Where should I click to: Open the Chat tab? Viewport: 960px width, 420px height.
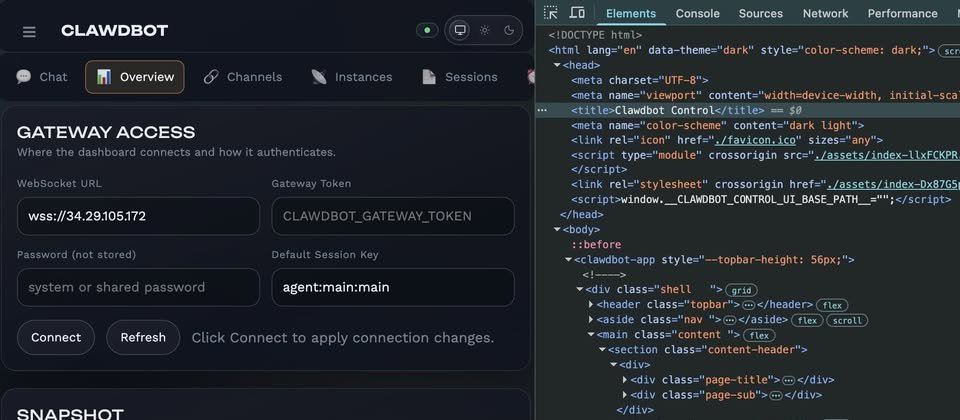pos(42,77)
